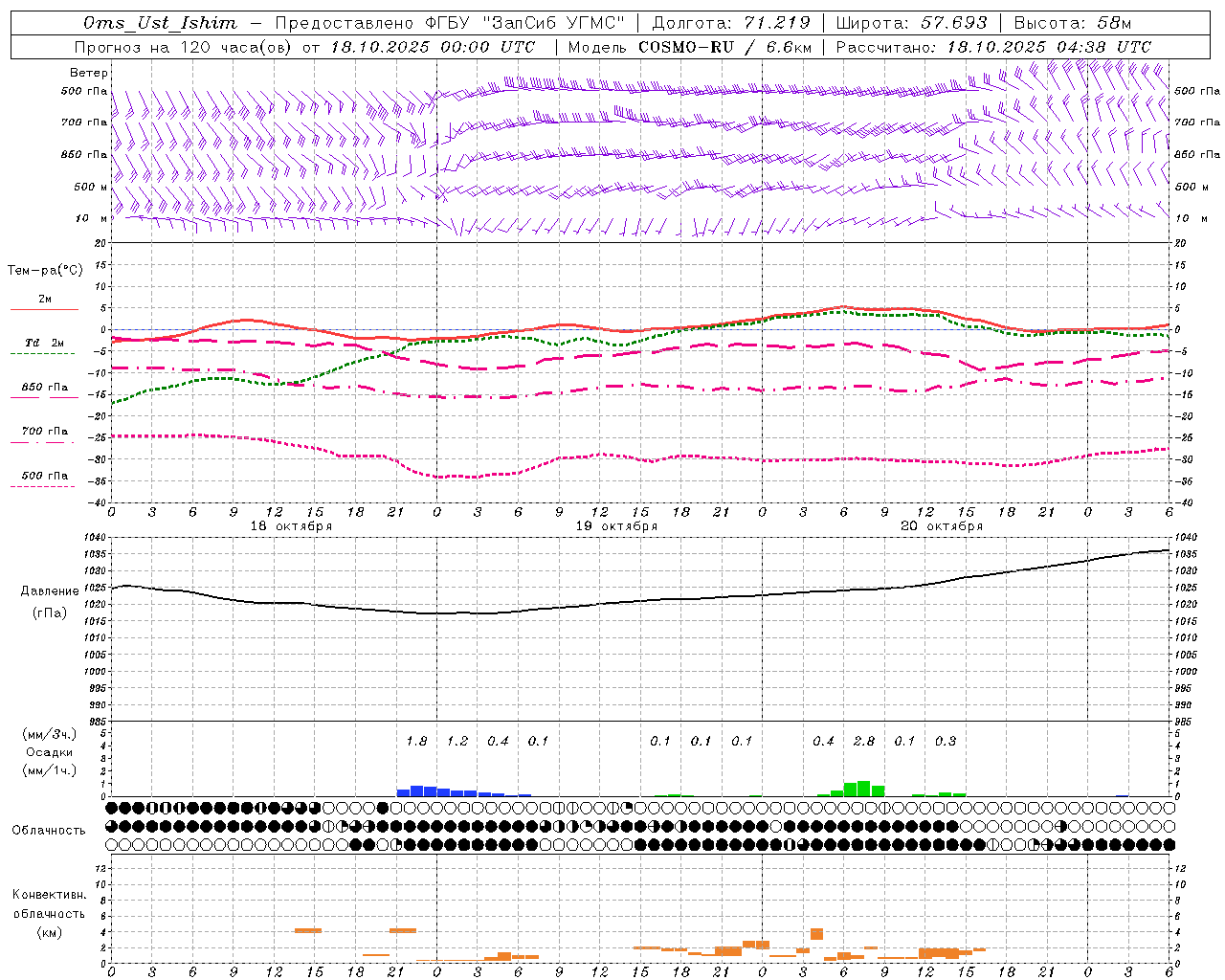
Task: Click the "Ветер" wind panel label
Action: pyautogui.click(x=89, y=73)
